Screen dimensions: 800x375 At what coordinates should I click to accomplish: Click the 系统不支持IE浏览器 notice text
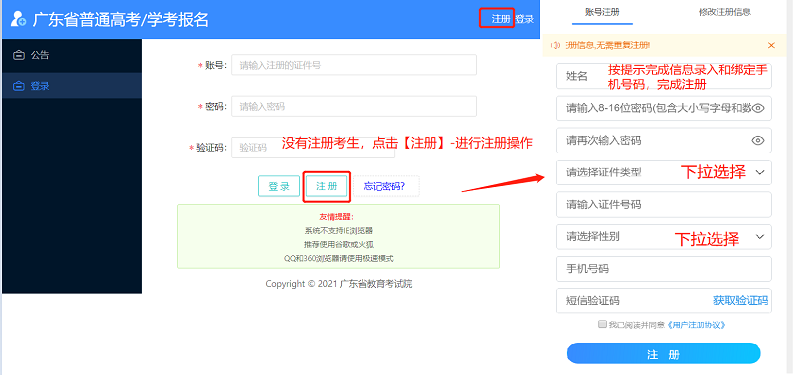[x=338, y=231]
